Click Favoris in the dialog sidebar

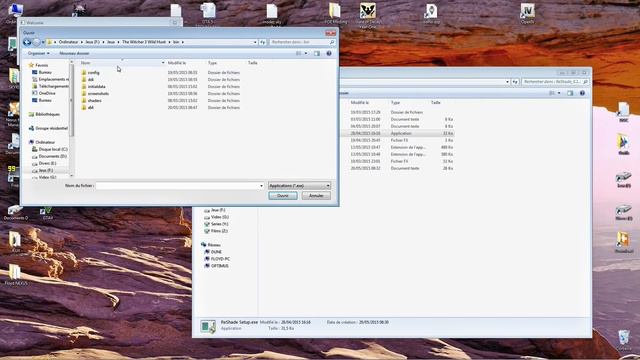click(x=41, y=65)
